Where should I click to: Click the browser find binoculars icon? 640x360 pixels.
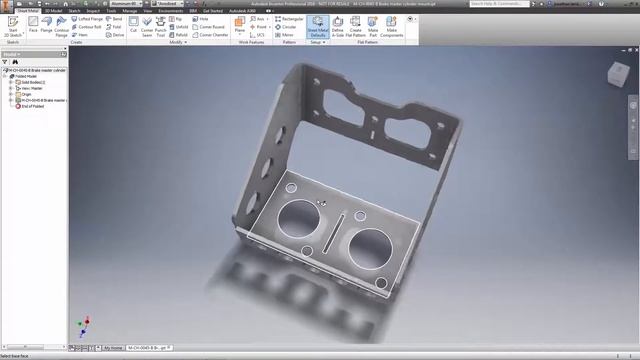click(x=15, y=62)
